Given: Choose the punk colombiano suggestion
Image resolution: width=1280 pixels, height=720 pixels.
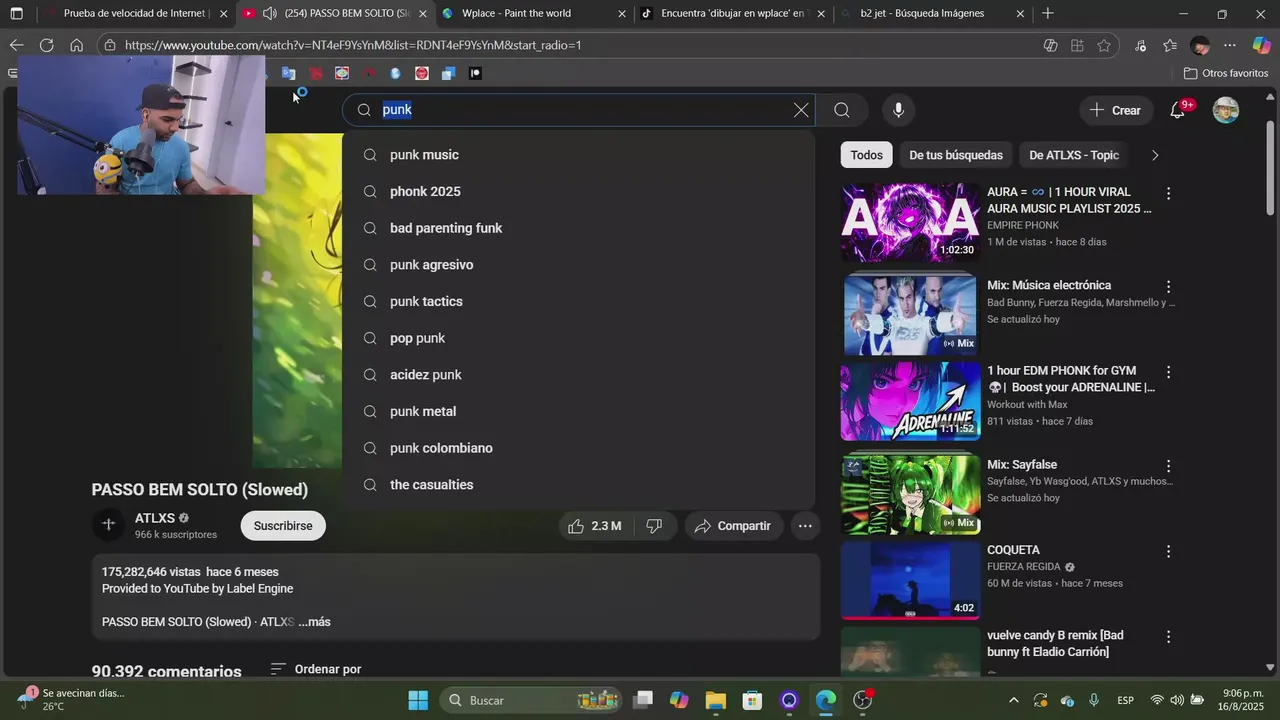Looking at the screenshot, I should pyautogui.click(x=578, y=448).
